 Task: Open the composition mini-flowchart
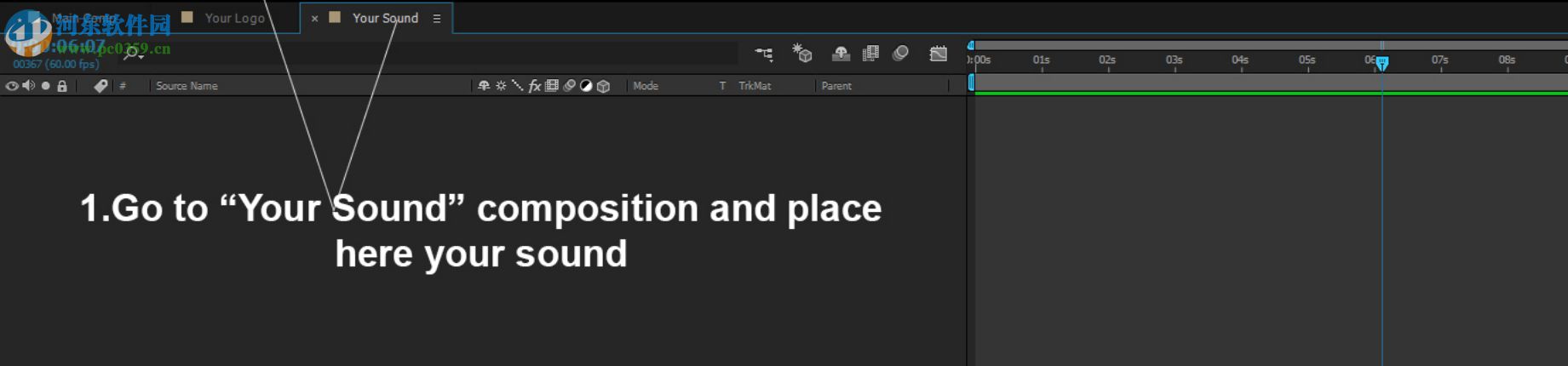(764, 54)
